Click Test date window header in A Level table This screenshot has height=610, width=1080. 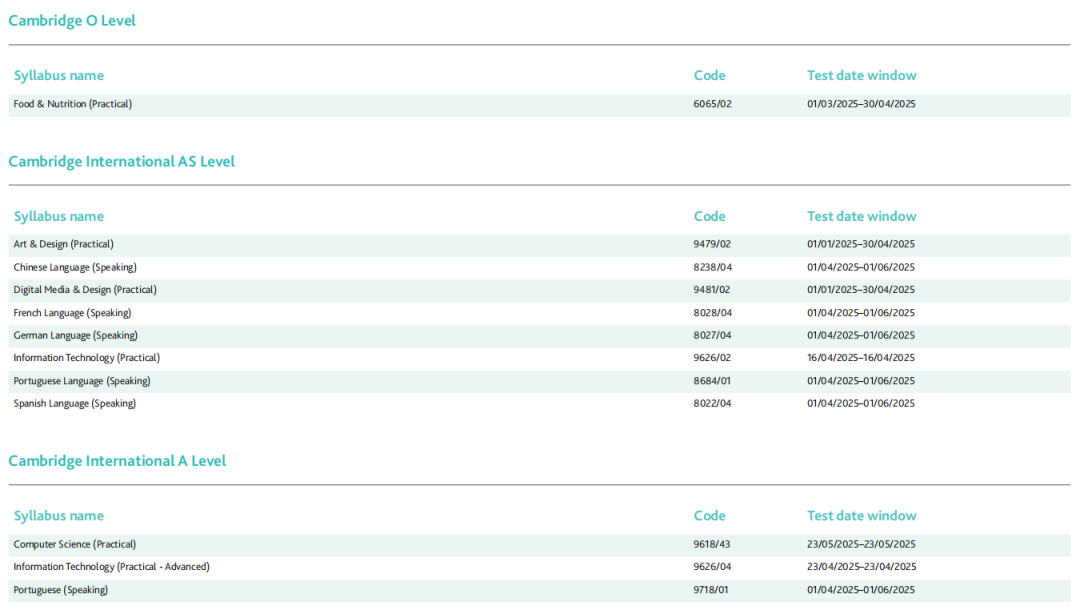(x=862, y=516)
